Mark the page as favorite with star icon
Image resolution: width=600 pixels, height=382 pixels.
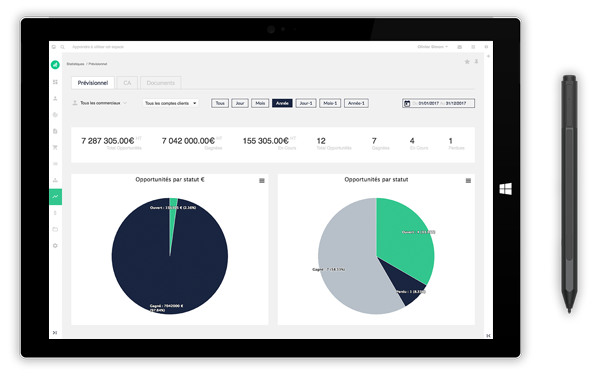click(x=467, y=62)
